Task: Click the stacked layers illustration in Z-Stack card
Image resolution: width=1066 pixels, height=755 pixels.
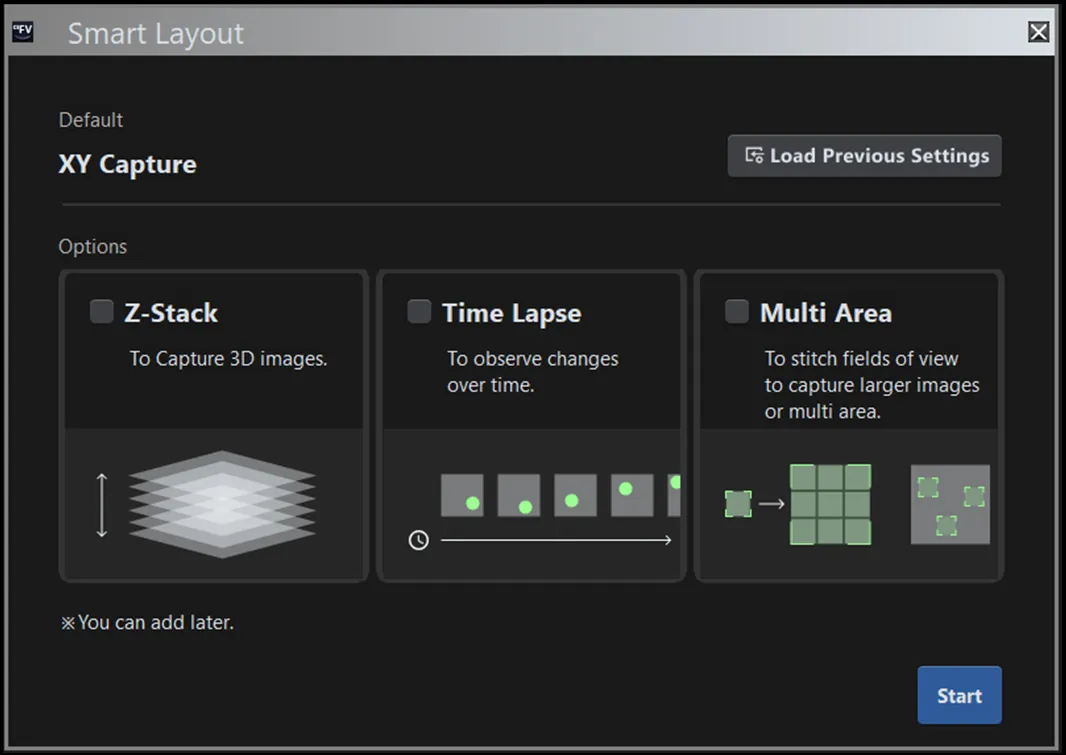Action: [x=222, y=505]
